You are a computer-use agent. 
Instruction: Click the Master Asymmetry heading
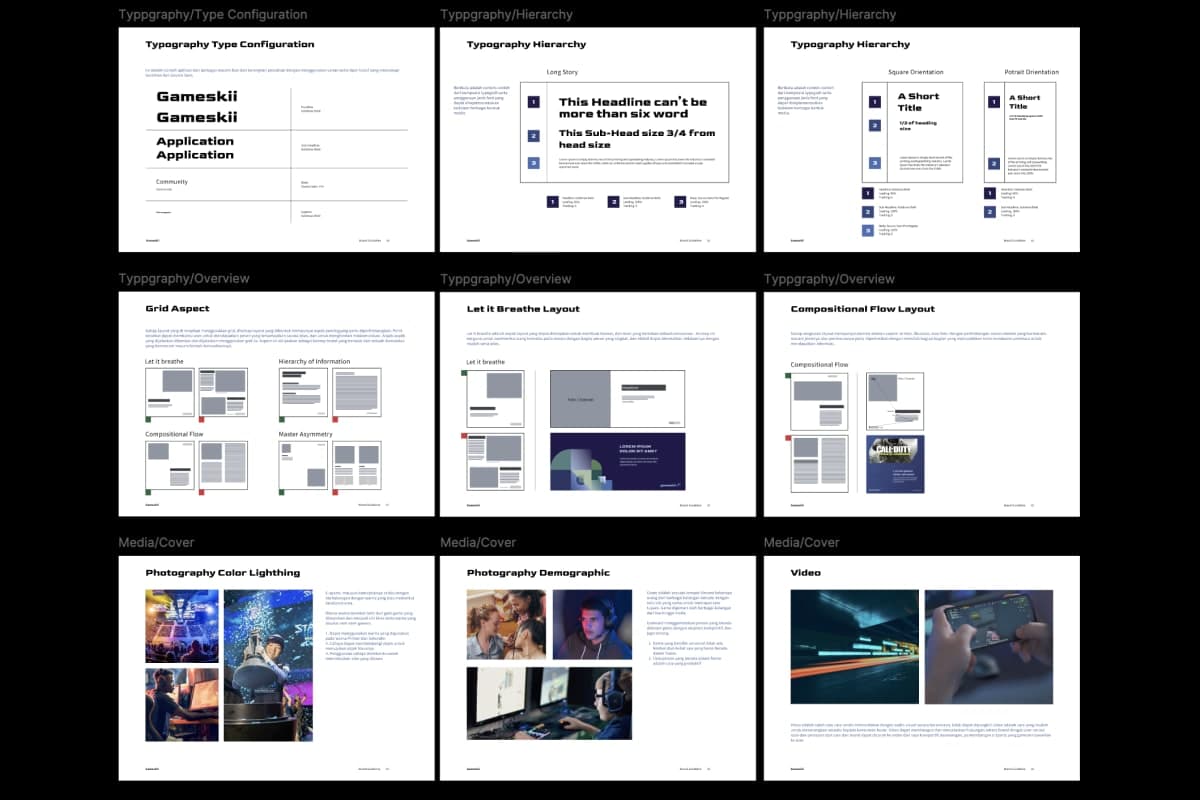click(x=308, y=435)
